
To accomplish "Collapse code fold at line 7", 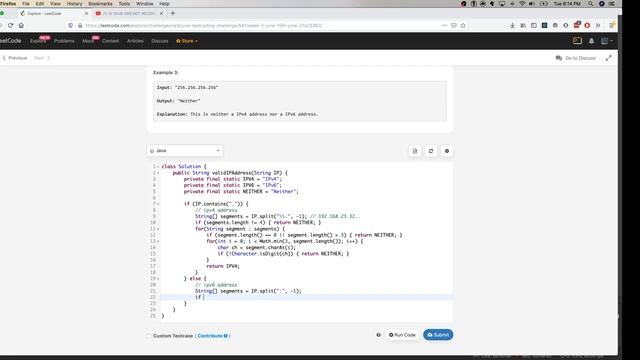I will [158, 204].
